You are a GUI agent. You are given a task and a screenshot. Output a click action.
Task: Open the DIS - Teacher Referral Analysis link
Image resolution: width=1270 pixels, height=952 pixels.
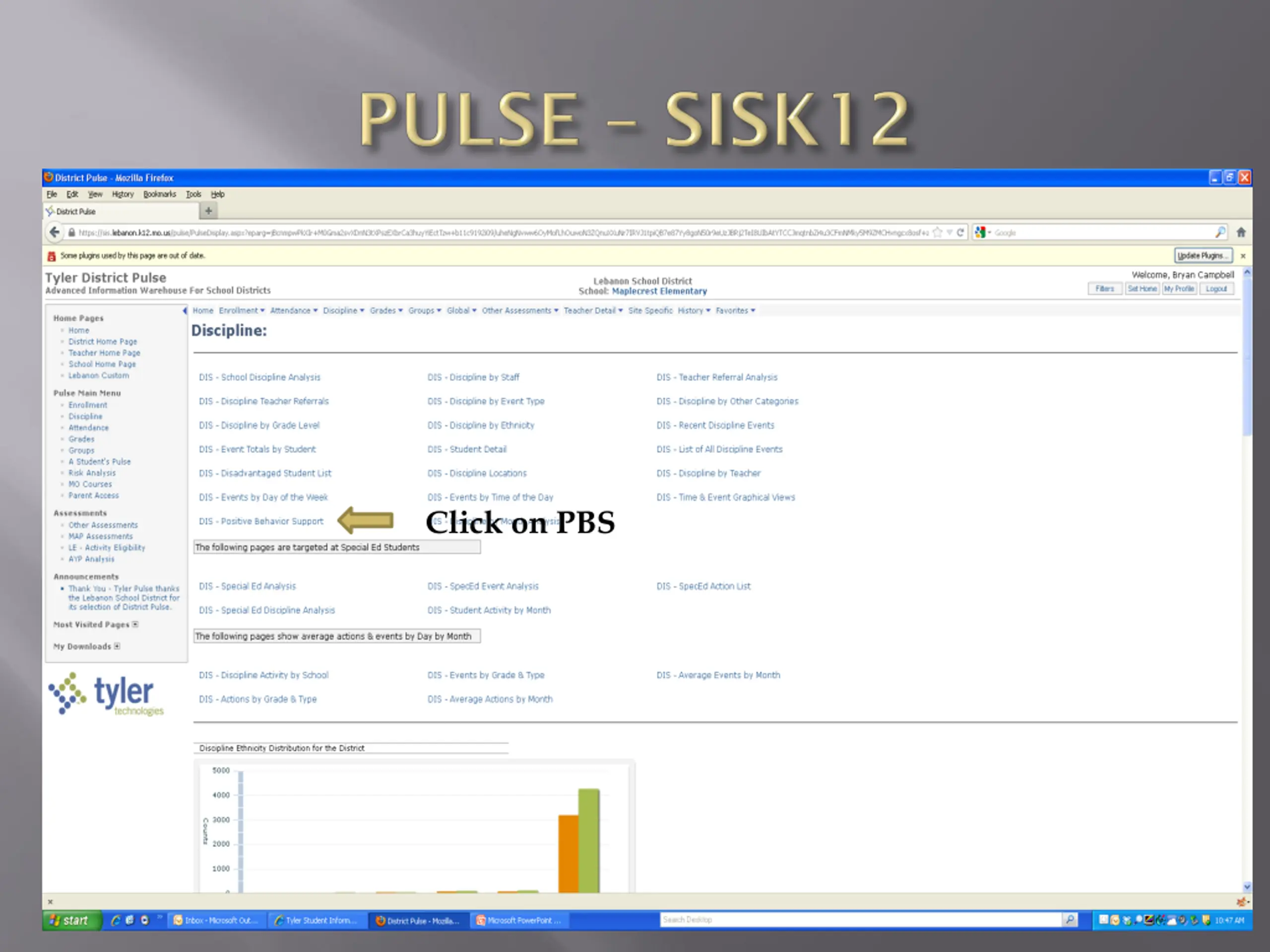(x=717, y=377)
